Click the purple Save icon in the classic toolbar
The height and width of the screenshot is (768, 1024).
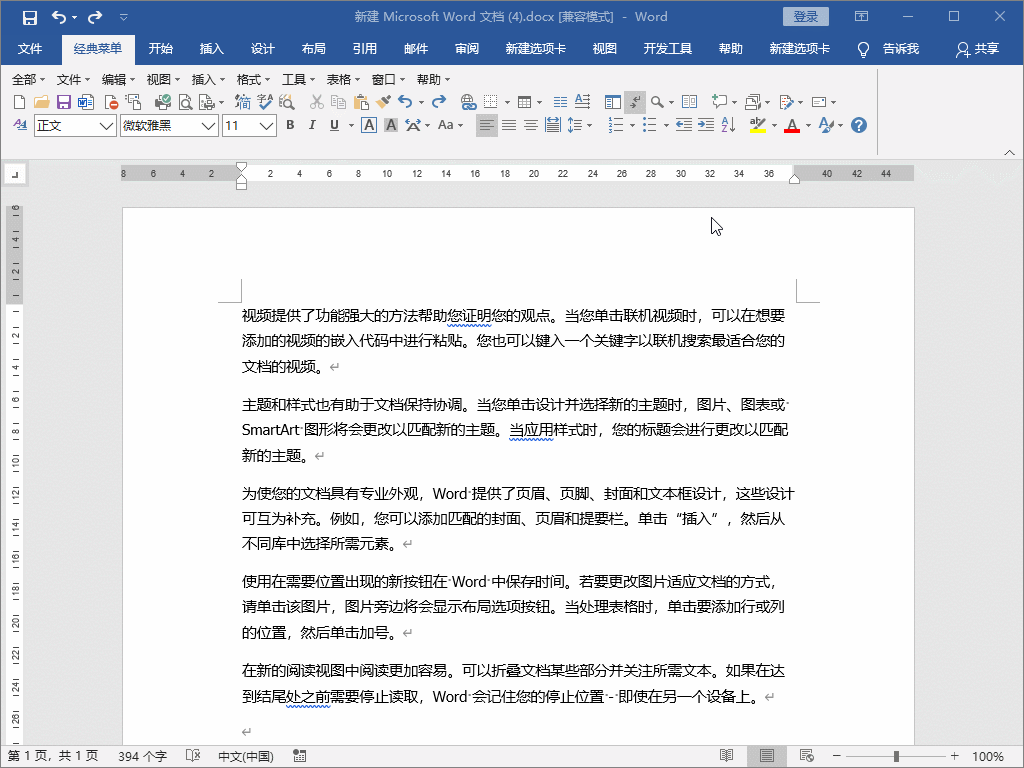coord(63,102)
